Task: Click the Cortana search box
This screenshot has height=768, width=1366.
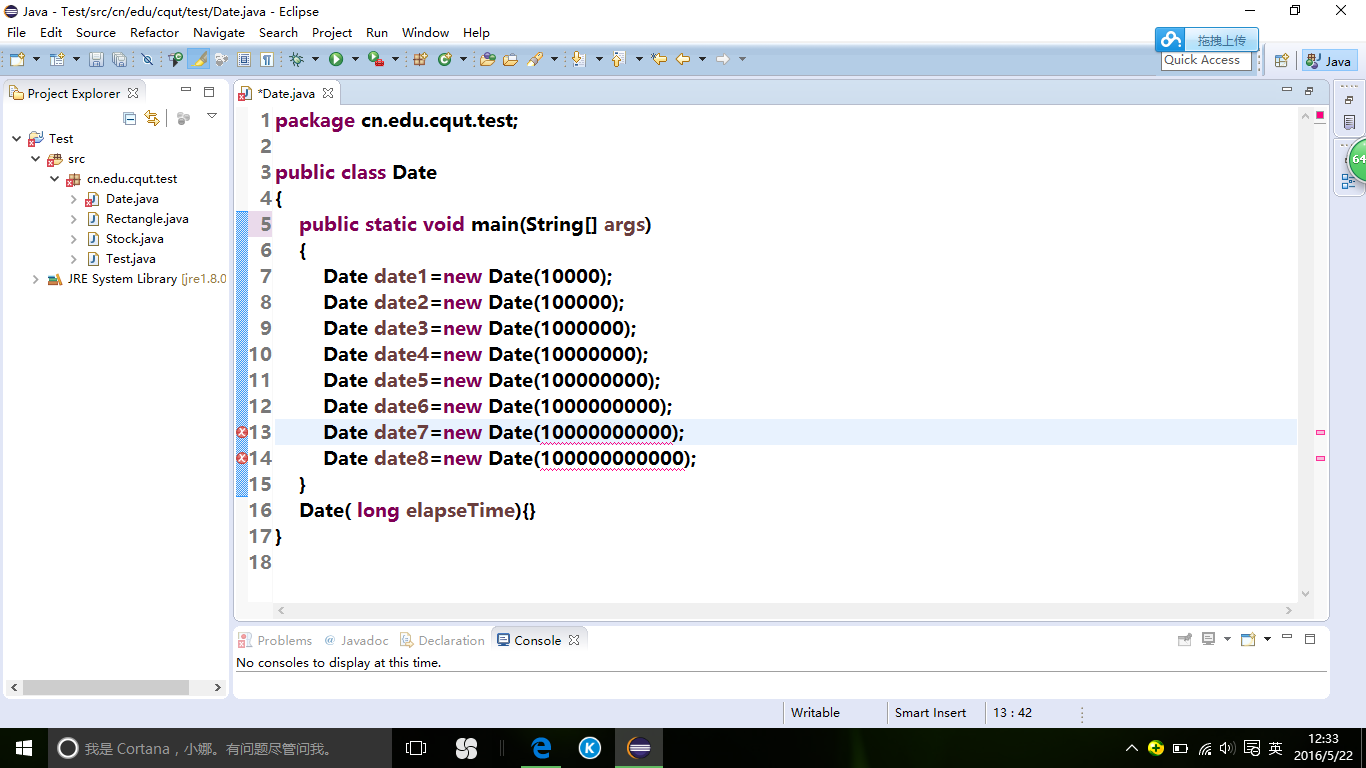Action: tap(220, 748)
